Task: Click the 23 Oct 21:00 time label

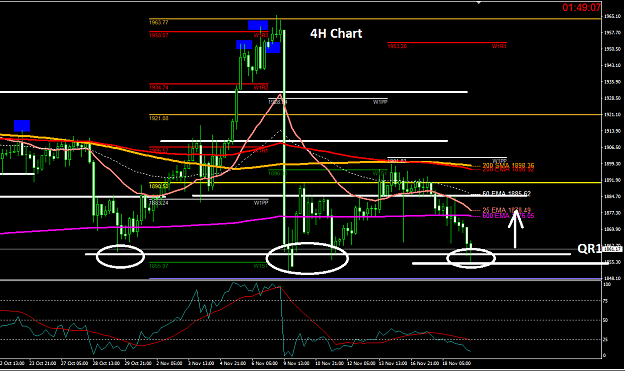Action: (x=43, y=363)
